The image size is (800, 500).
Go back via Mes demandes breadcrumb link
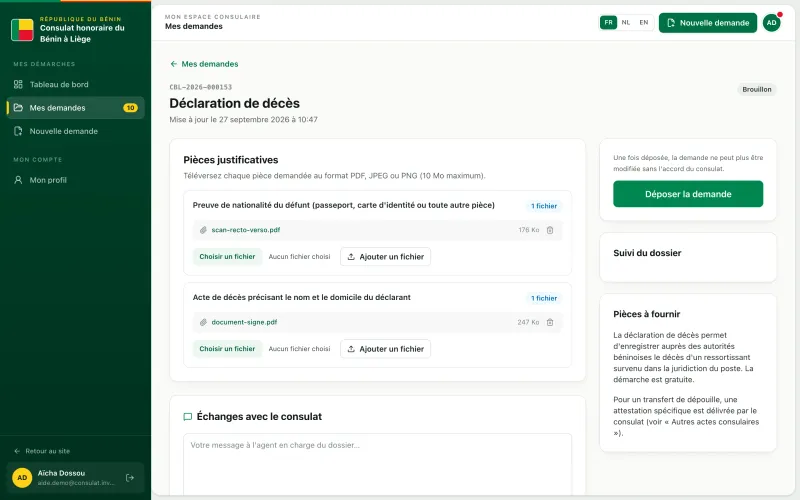tap(204, 64)
